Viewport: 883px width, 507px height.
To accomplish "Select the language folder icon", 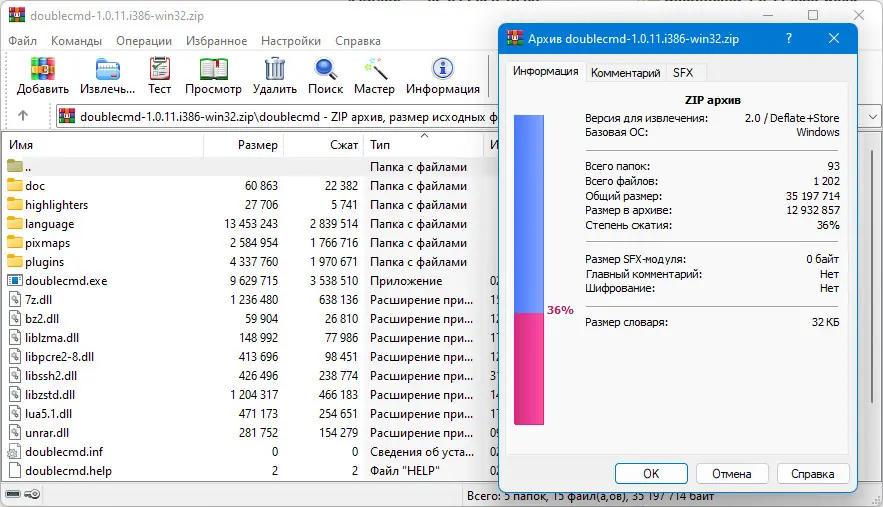I will 15,223.
